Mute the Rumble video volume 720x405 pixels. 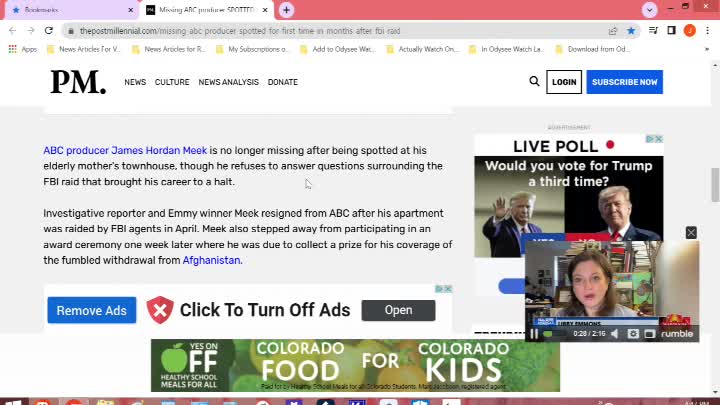click(x=615, y=334)
